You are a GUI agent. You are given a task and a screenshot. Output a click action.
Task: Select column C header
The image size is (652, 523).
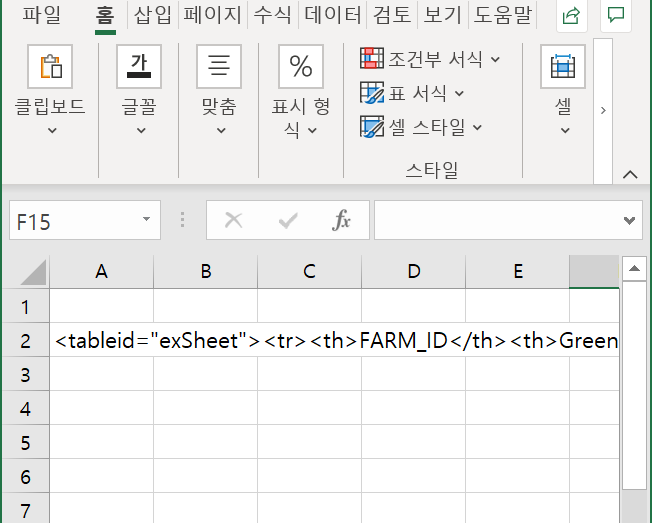tap(309, 272)
